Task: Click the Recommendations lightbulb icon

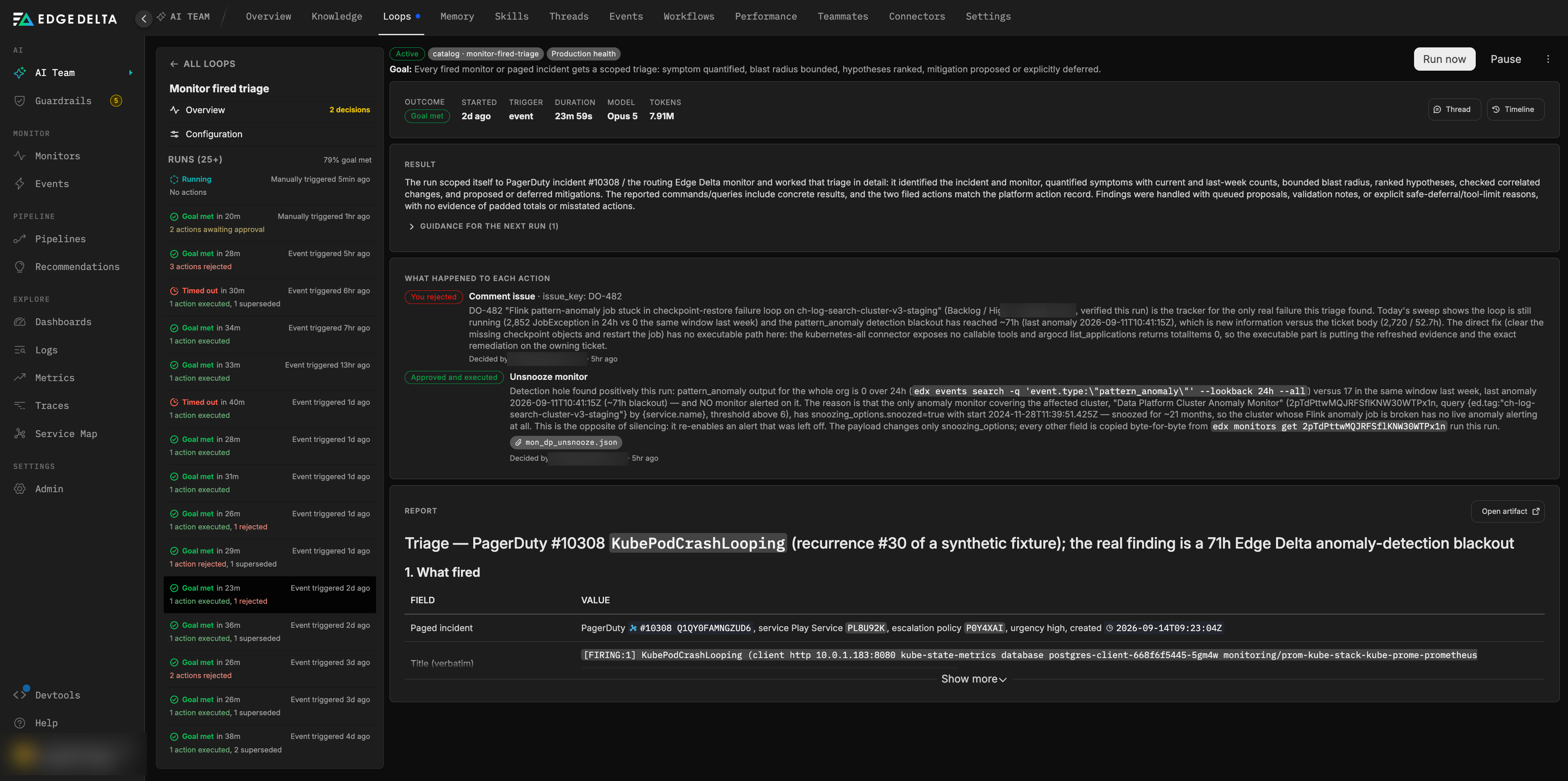Action: click(x=20, y=267)
